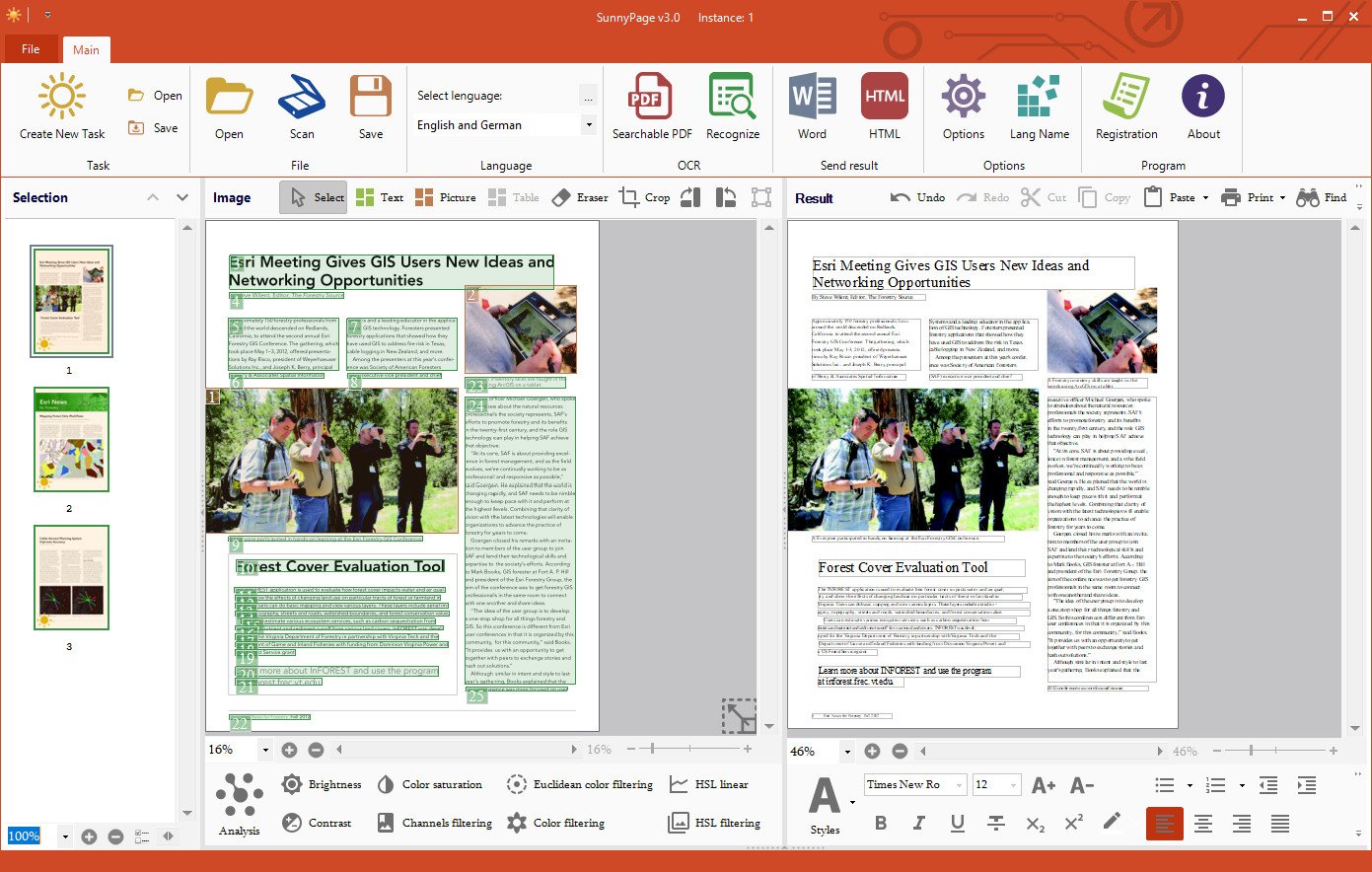Toggle Superscript formatting
This screenshot has width=1372, height=872.
1074,822
